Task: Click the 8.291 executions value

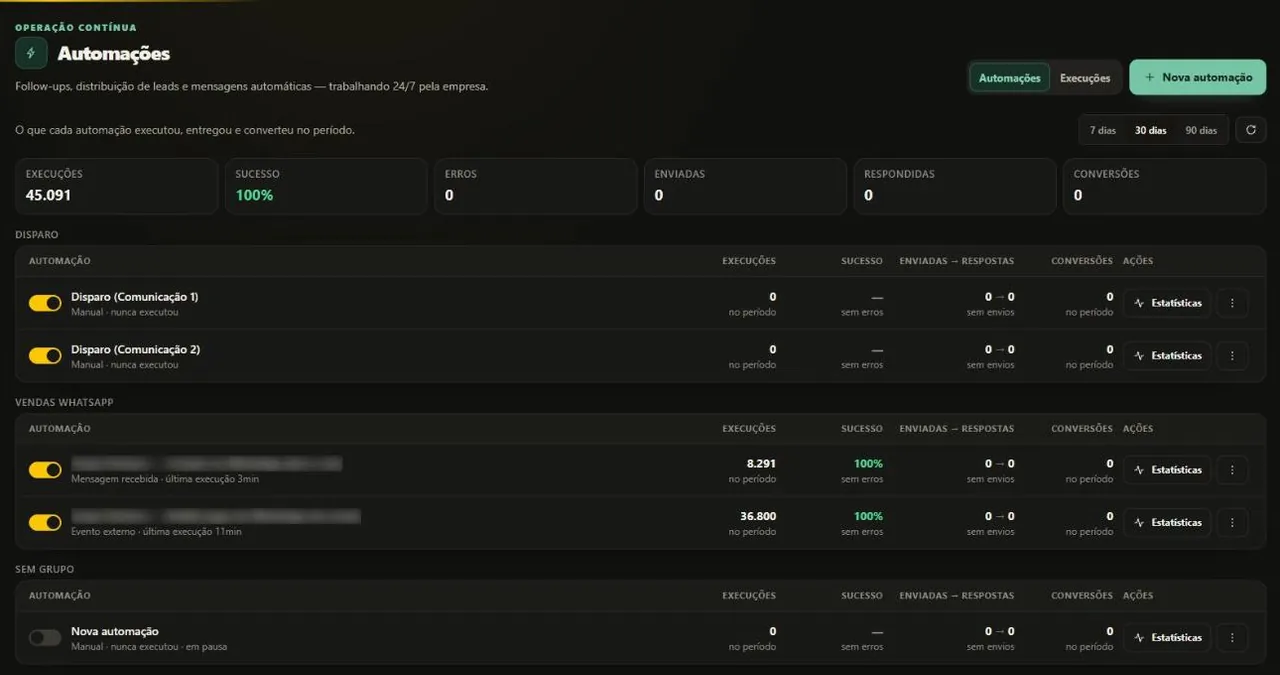Action: (x=761, y=464)
